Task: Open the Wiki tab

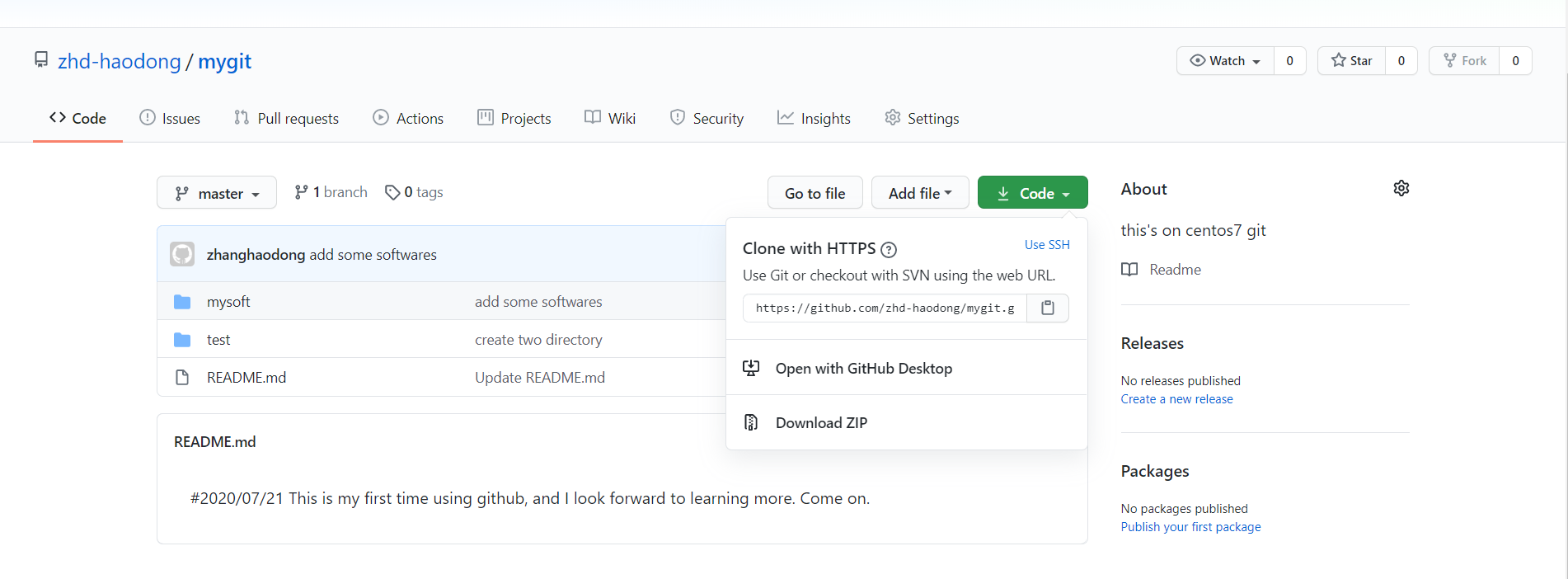Action: point(610,118)
